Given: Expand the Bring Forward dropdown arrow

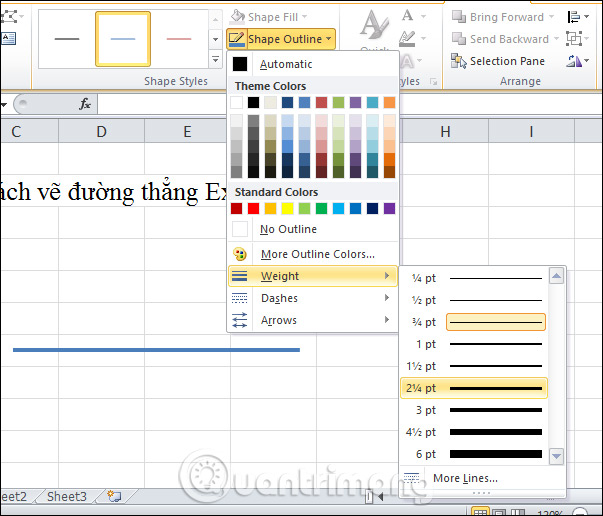Looking at the screenshot, I should (x=551, y=17).
